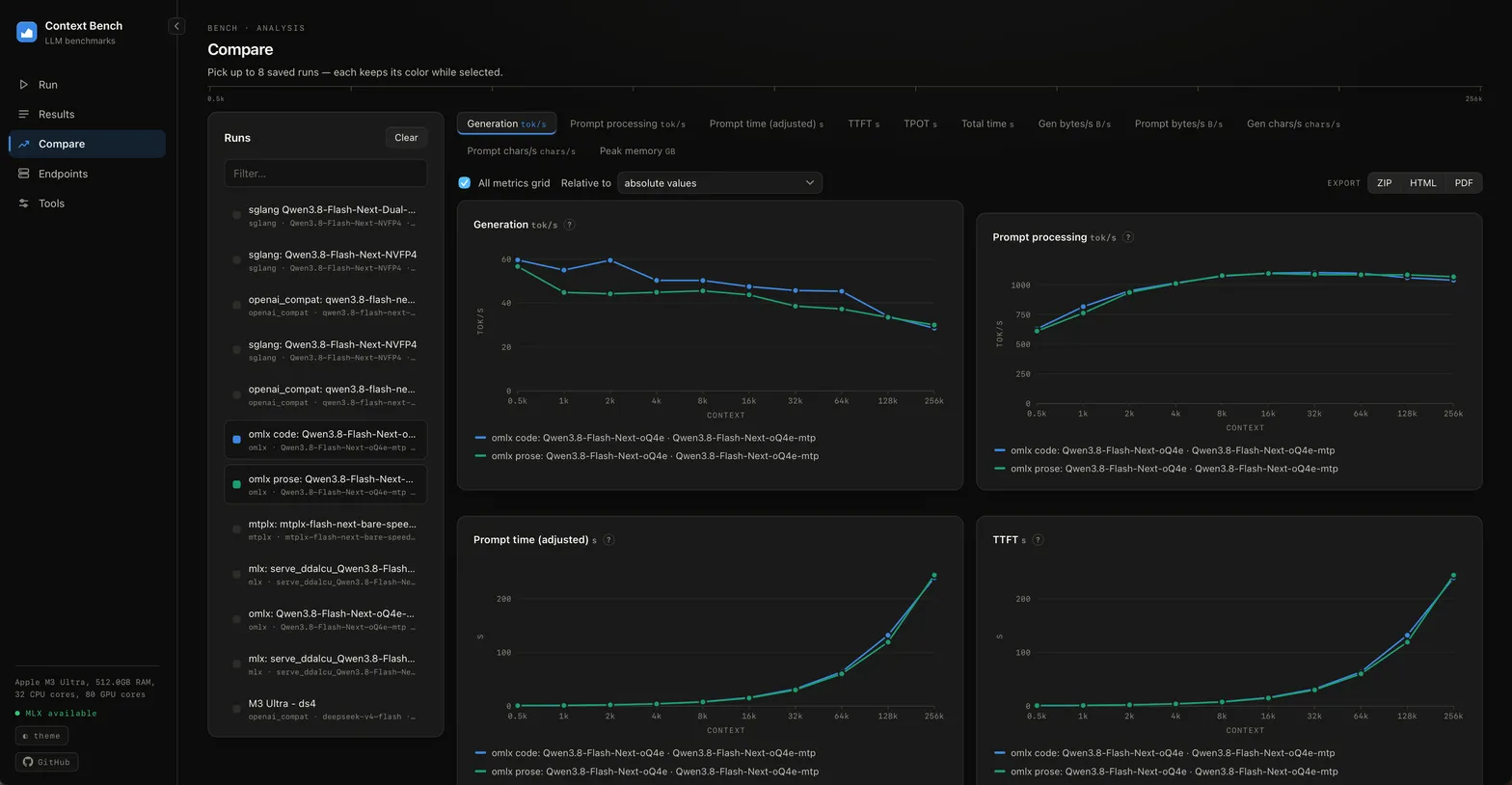
Task: Click the Endpoints server icon in the sidebar
Action: (24, 174)
